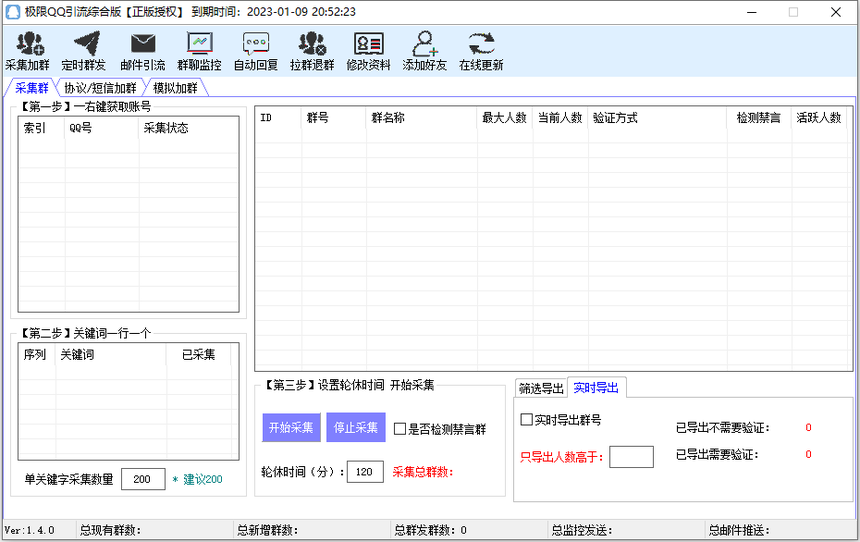Click the 最大人数 column header

click(x=505, y=118)
